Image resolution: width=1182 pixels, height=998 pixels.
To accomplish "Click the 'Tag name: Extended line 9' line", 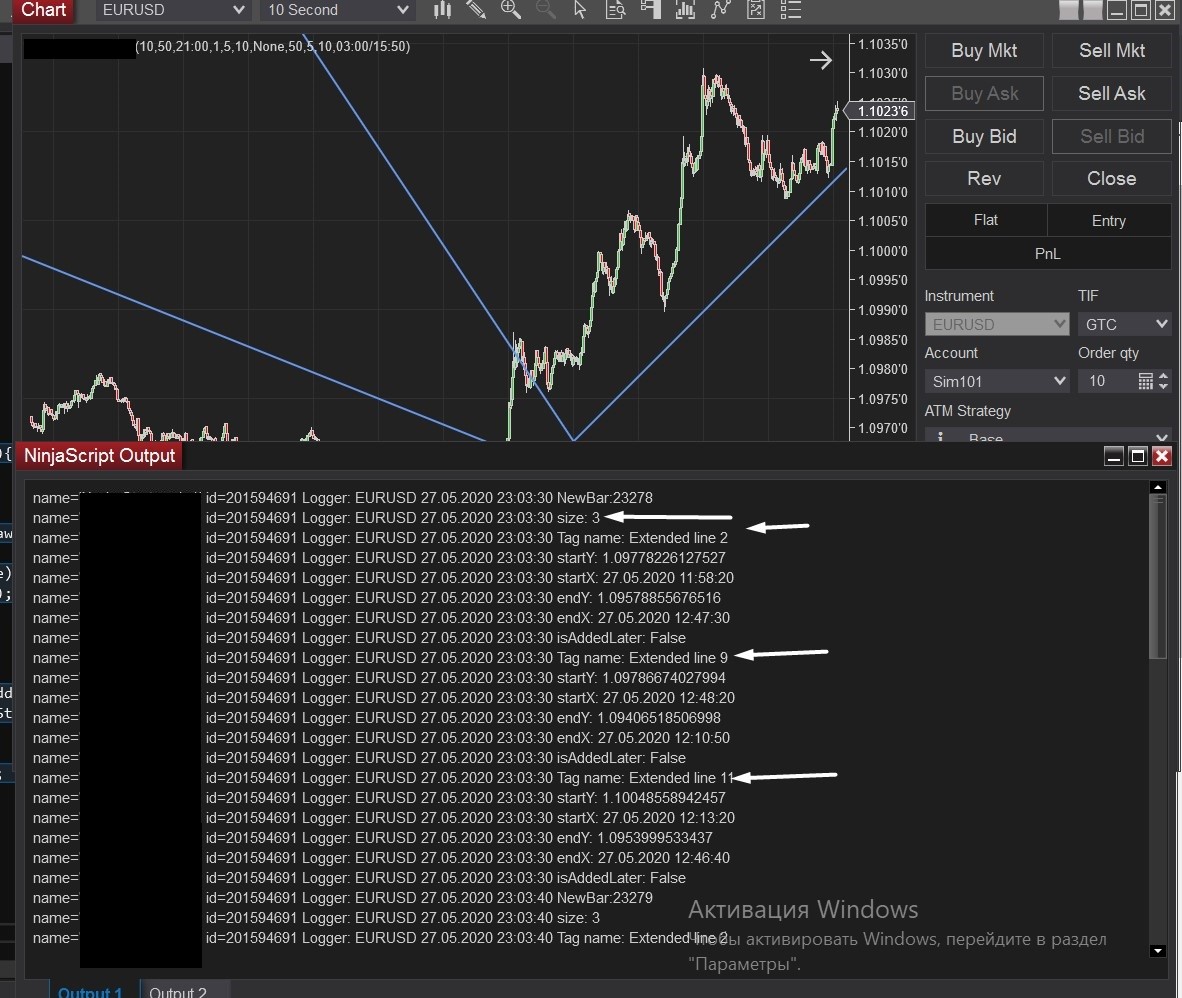I will tap(380, 658).
